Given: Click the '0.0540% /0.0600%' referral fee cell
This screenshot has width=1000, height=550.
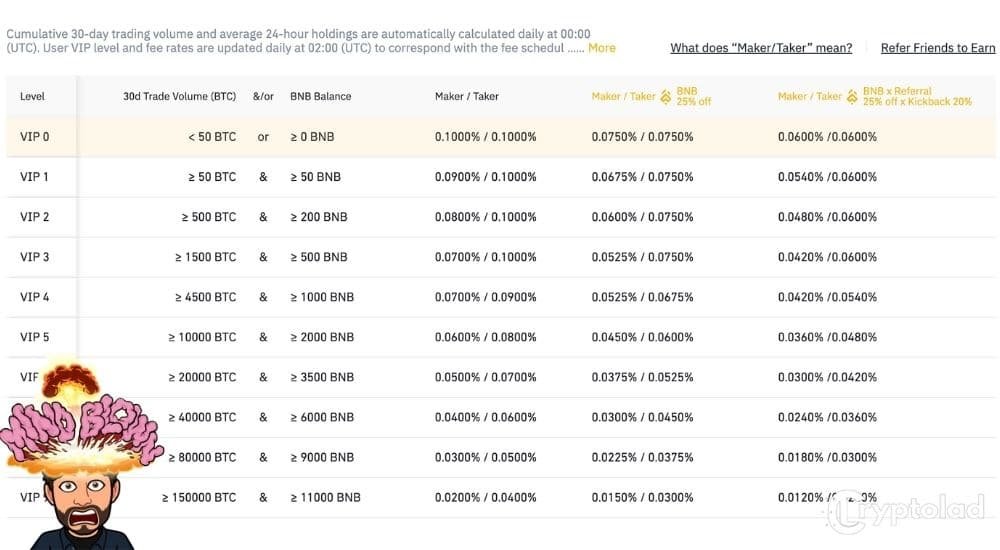Looking at the screenshot, I should coord(827,177).
